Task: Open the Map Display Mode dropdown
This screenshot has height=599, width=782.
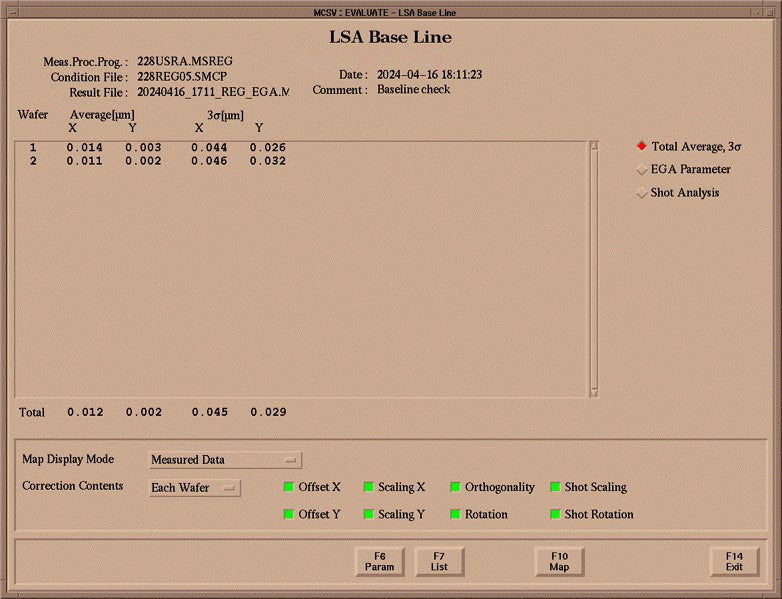Action: (225, 460)
